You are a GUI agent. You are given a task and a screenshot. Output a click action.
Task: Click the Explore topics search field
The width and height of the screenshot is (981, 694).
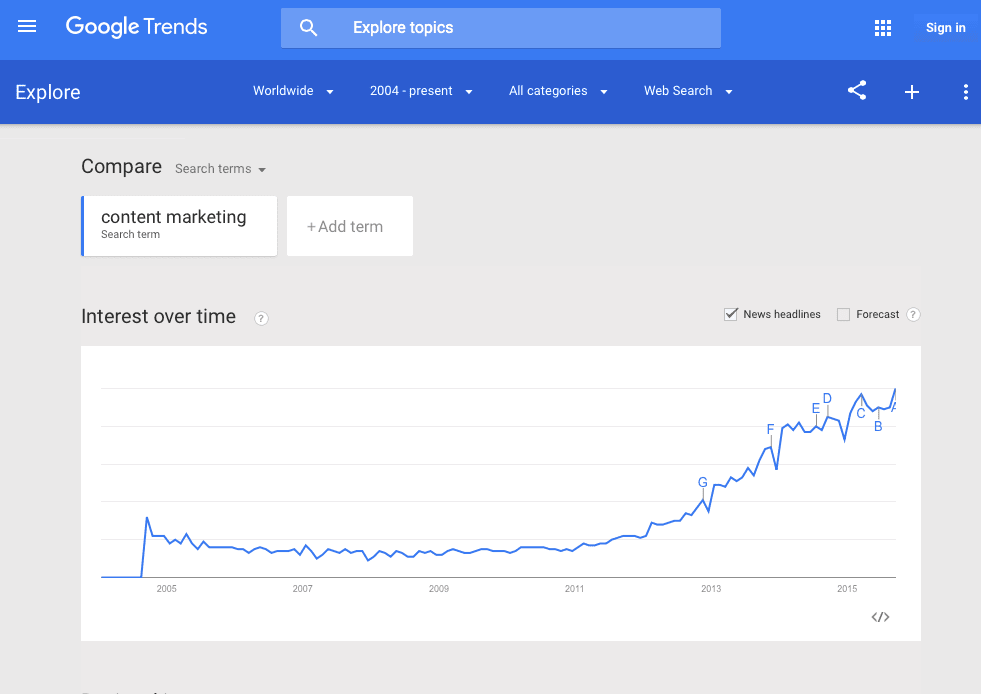501,28
